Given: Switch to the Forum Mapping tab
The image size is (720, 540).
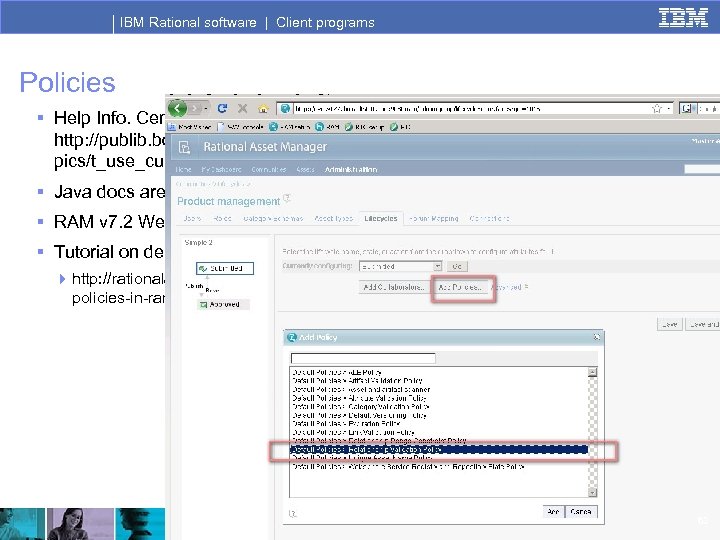Looking at the screenshot, I should 433,219.
